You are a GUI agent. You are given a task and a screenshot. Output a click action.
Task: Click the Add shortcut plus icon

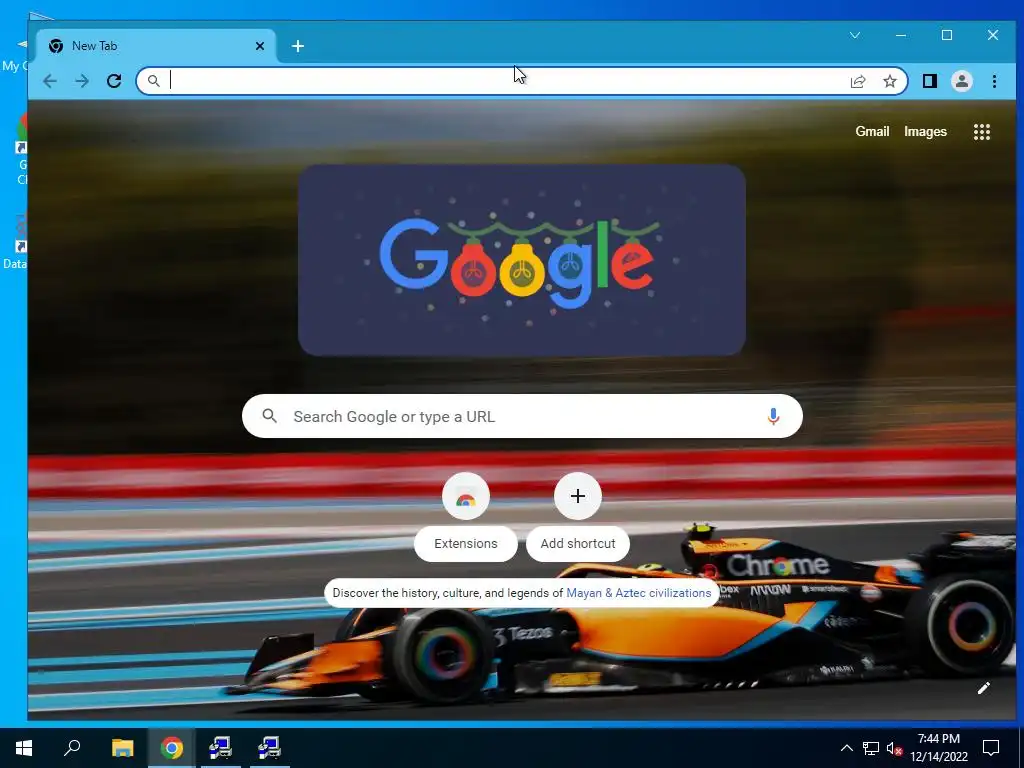(x=578, y=496)
